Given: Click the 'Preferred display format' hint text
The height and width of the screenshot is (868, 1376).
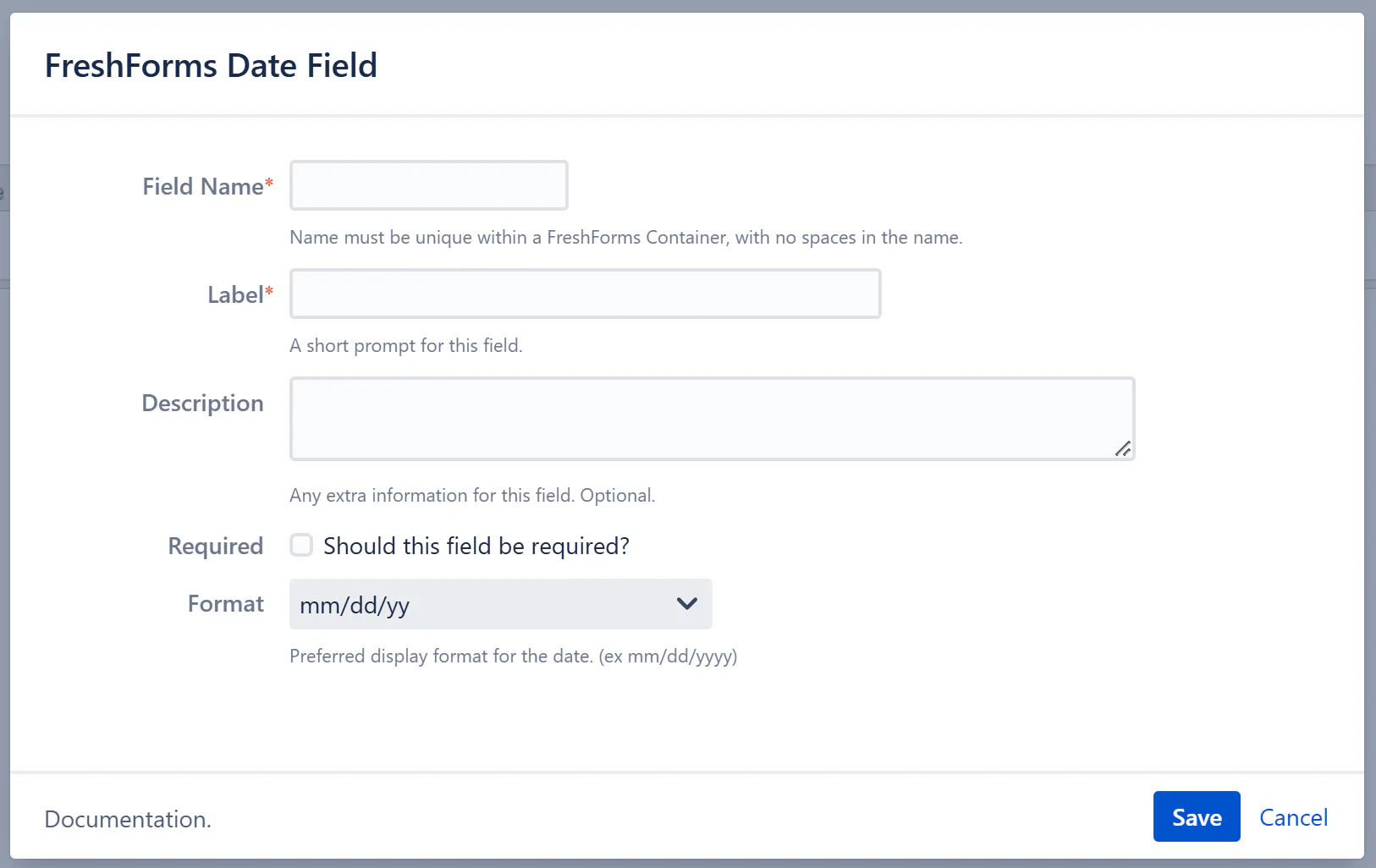Looking at the screenshot, I should pos(513,656).
